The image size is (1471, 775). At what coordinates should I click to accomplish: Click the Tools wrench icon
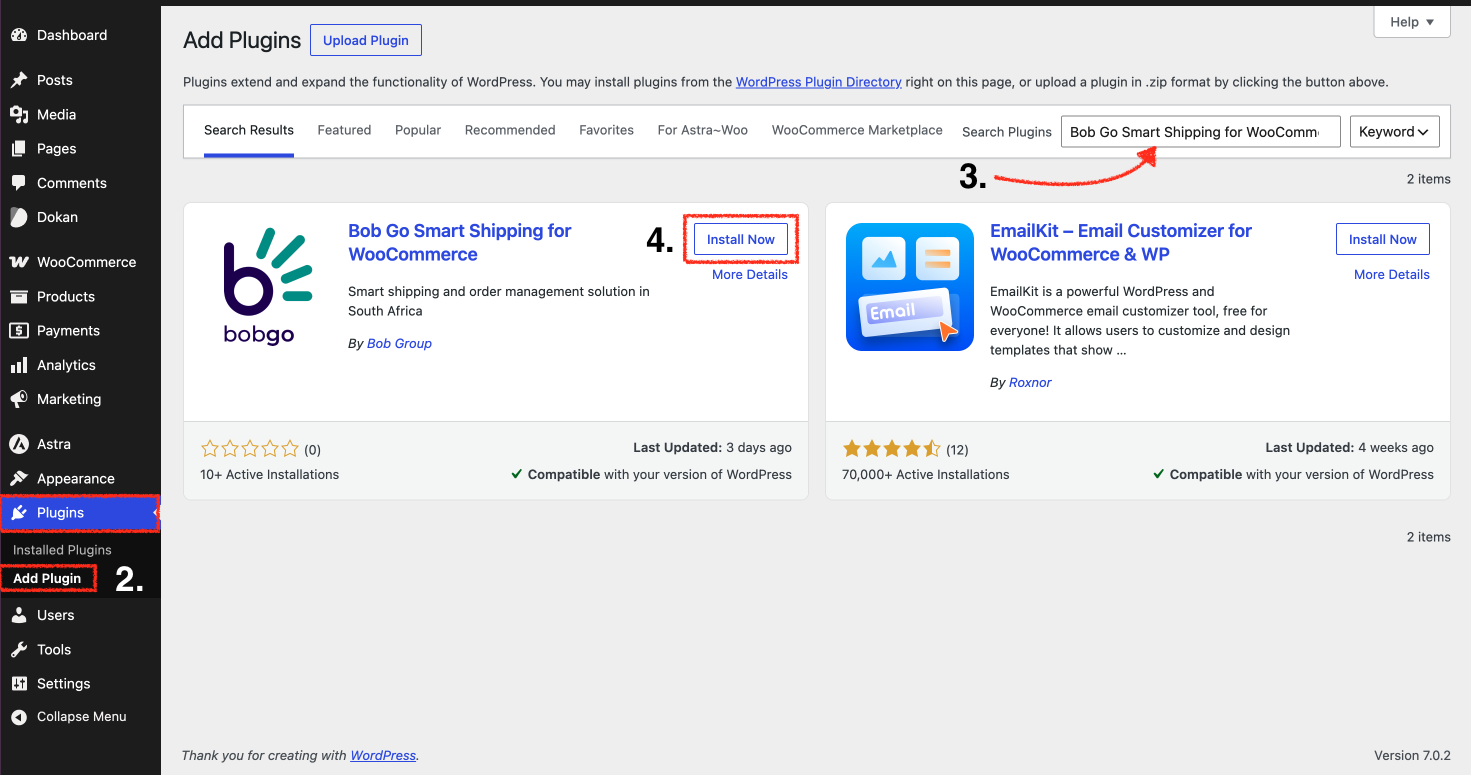(18, 650)
